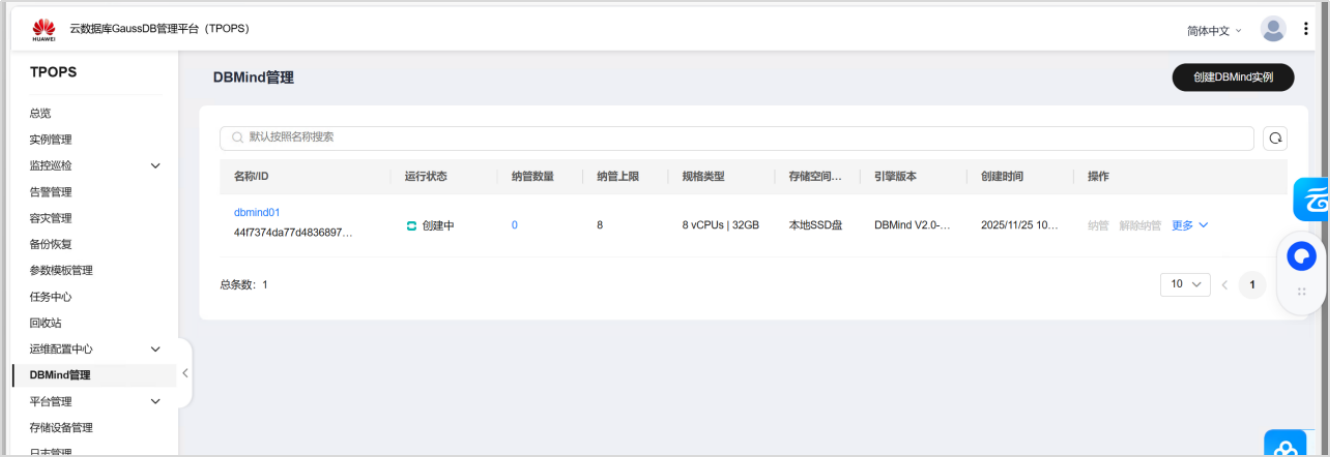Click the 创建DBMind实例 button
Image resolution: width=1331 pixels, height=459 pixels.
tap(1233, 77)
